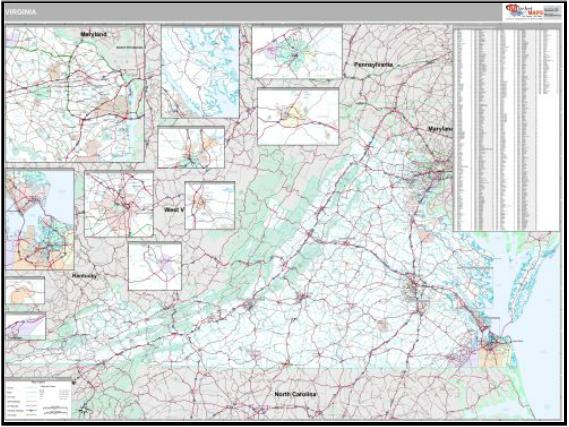Click the MarketMaps logo in header
The height and width of the screenshot is (427, 569).
click(x=532, y=12)
